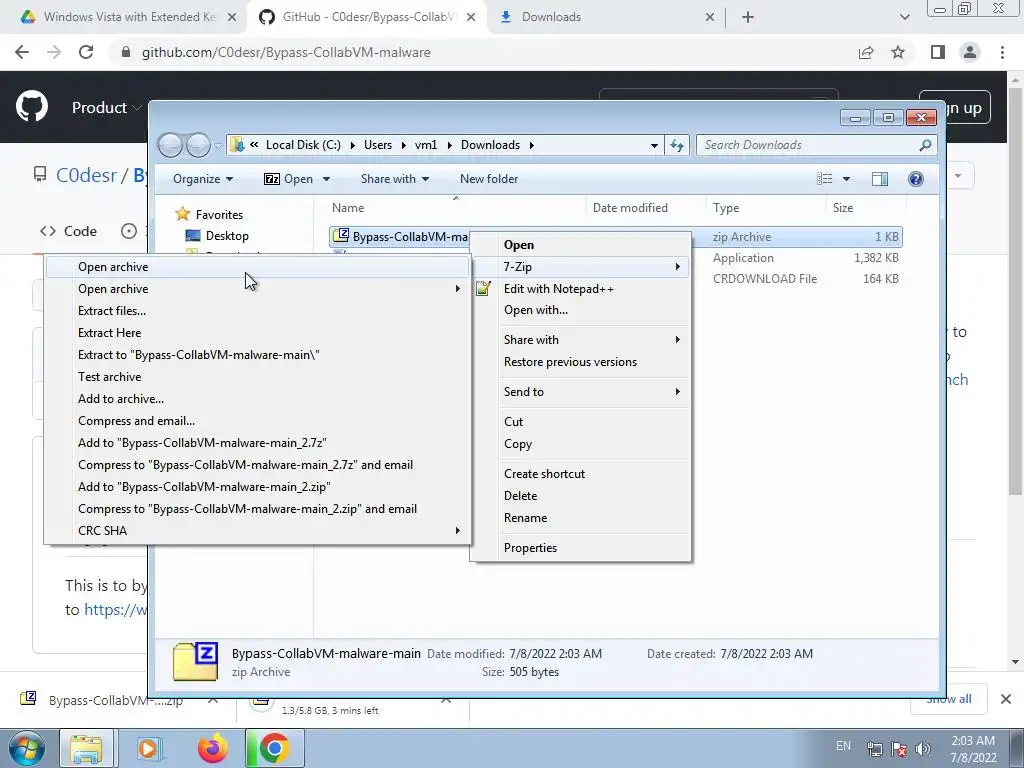Image resolution: width=1024 pixels, height=768 pixels.
Task: Choose Extract files... in the 7-Zip submenu
Action: click(x=257, y=311)
